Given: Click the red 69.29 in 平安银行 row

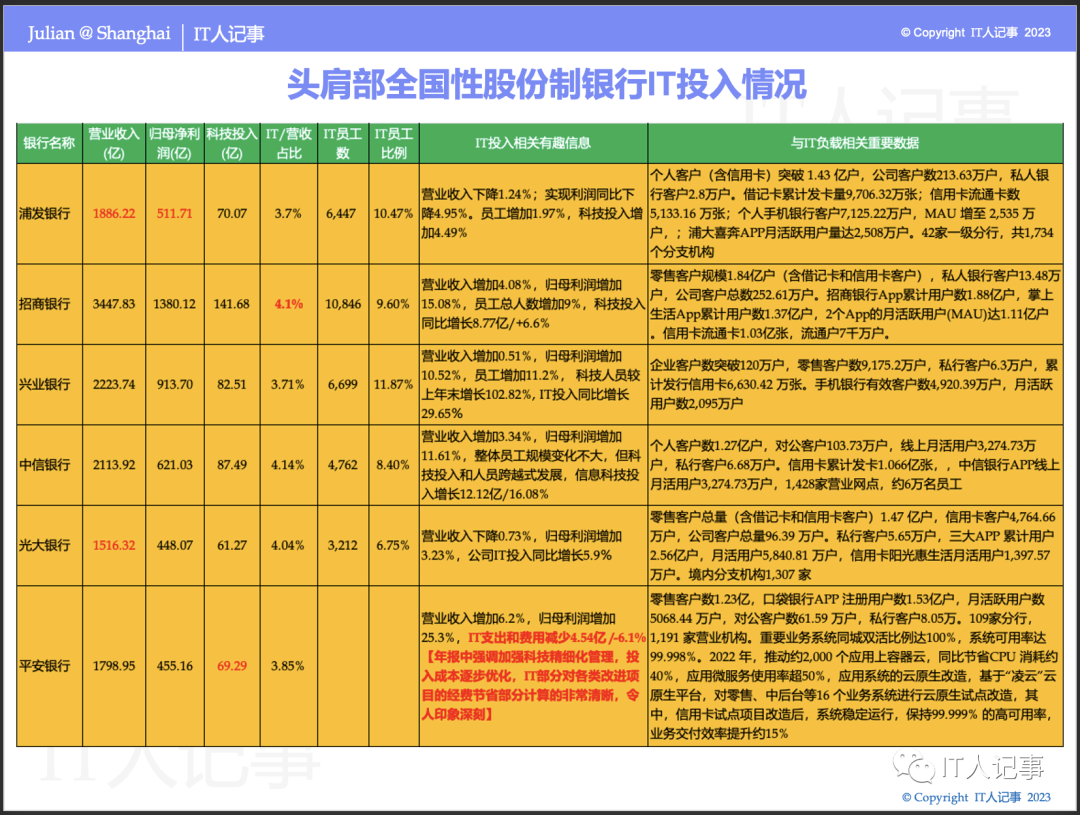Looking at the screenshot, I should coord(232,666).
